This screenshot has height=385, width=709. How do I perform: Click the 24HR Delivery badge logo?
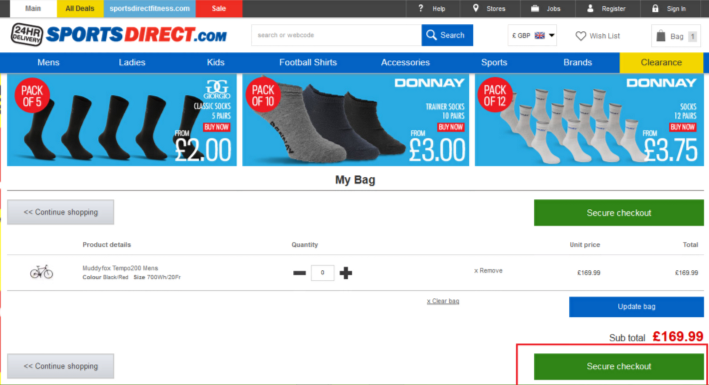click(27, 35)
